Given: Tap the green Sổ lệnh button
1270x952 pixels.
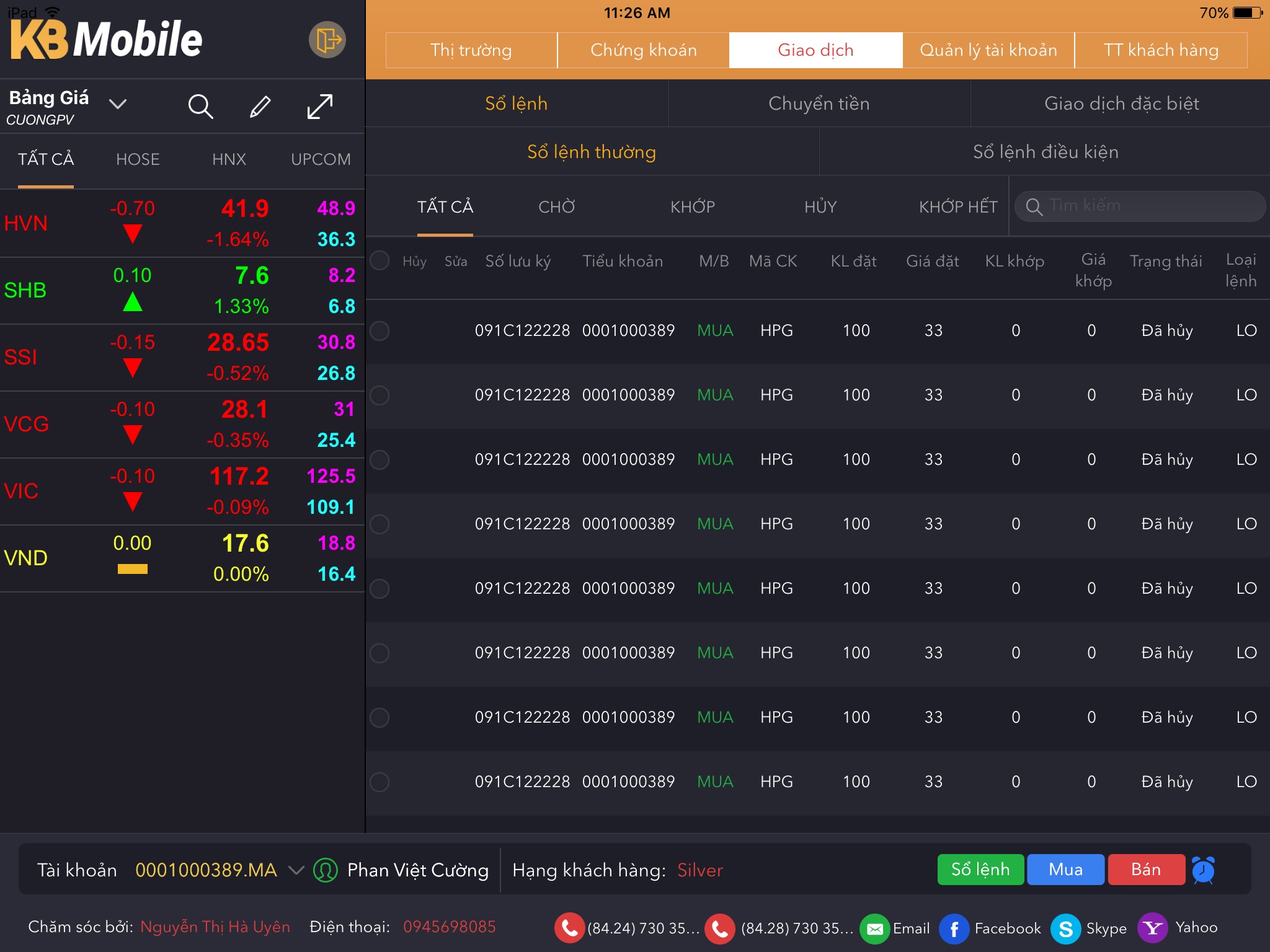Looking at the screenshot, I should coord(980,870).
